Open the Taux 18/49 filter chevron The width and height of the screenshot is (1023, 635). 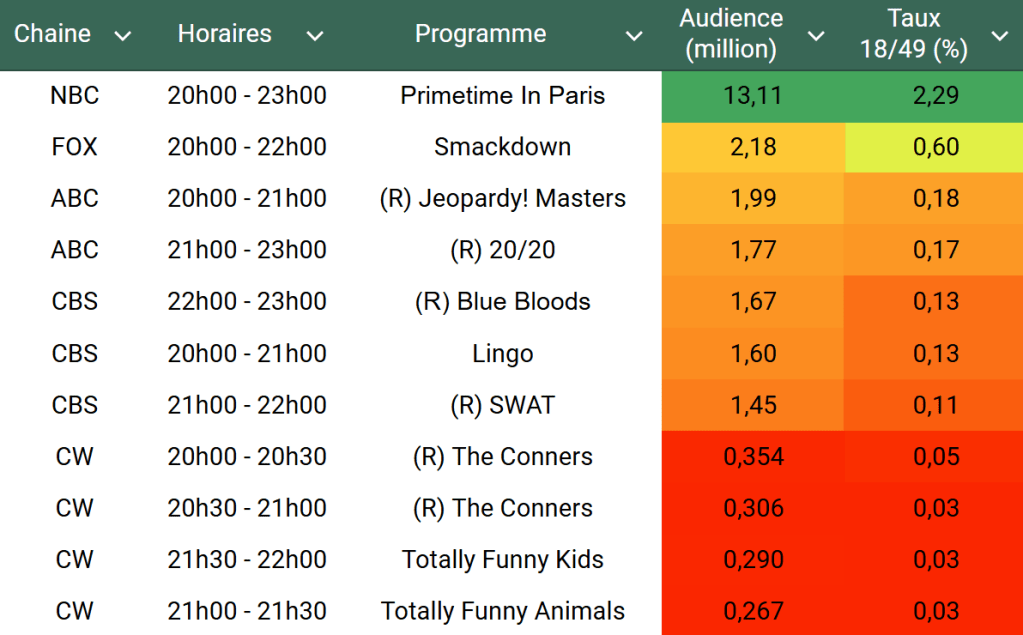(999, 36)
